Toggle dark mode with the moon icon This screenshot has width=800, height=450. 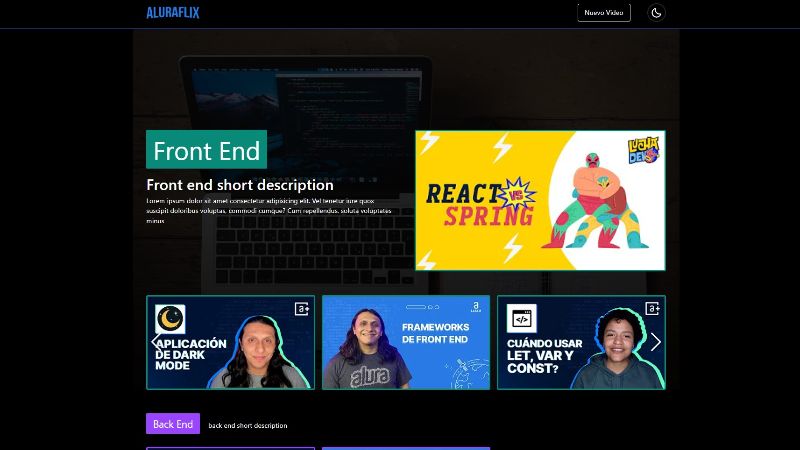click(656, 13)
